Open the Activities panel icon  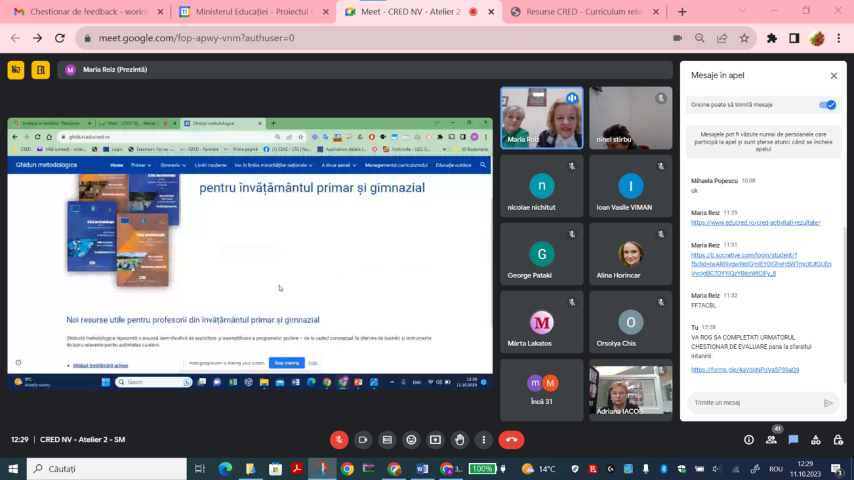pos(815,439)
